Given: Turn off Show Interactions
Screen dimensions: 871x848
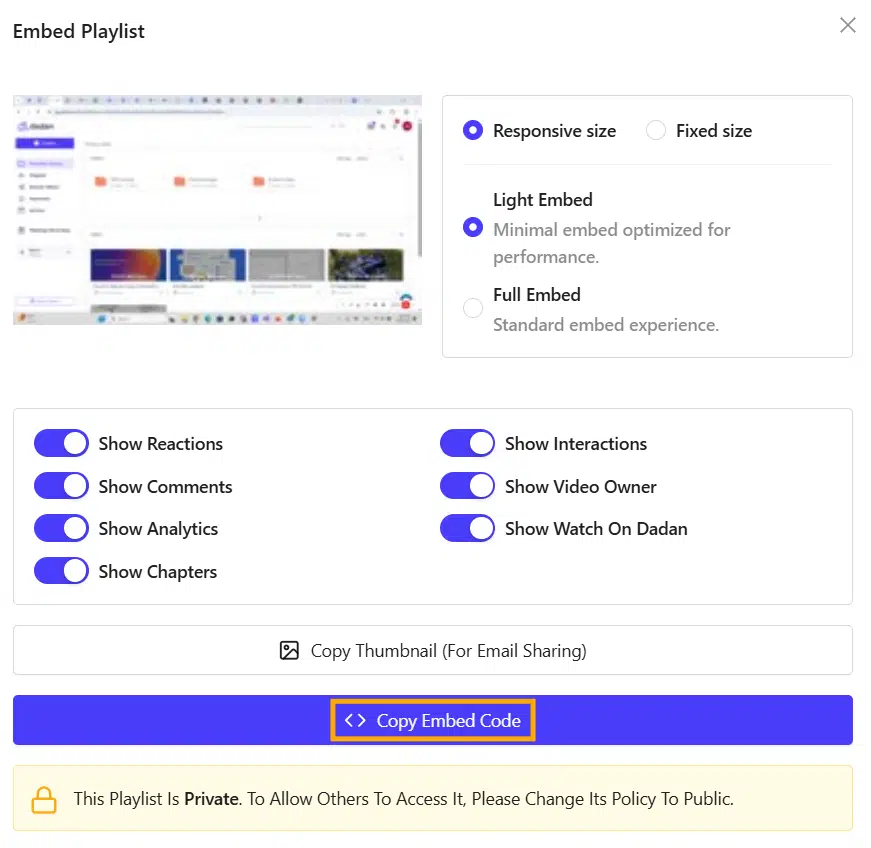Looking at the screenshot, I should click(467, 443).
